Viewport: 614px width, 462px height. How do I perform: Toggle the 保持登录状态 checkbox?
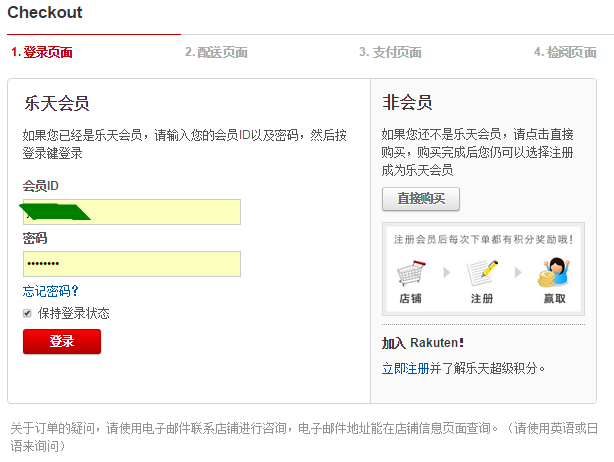(27, 313)
